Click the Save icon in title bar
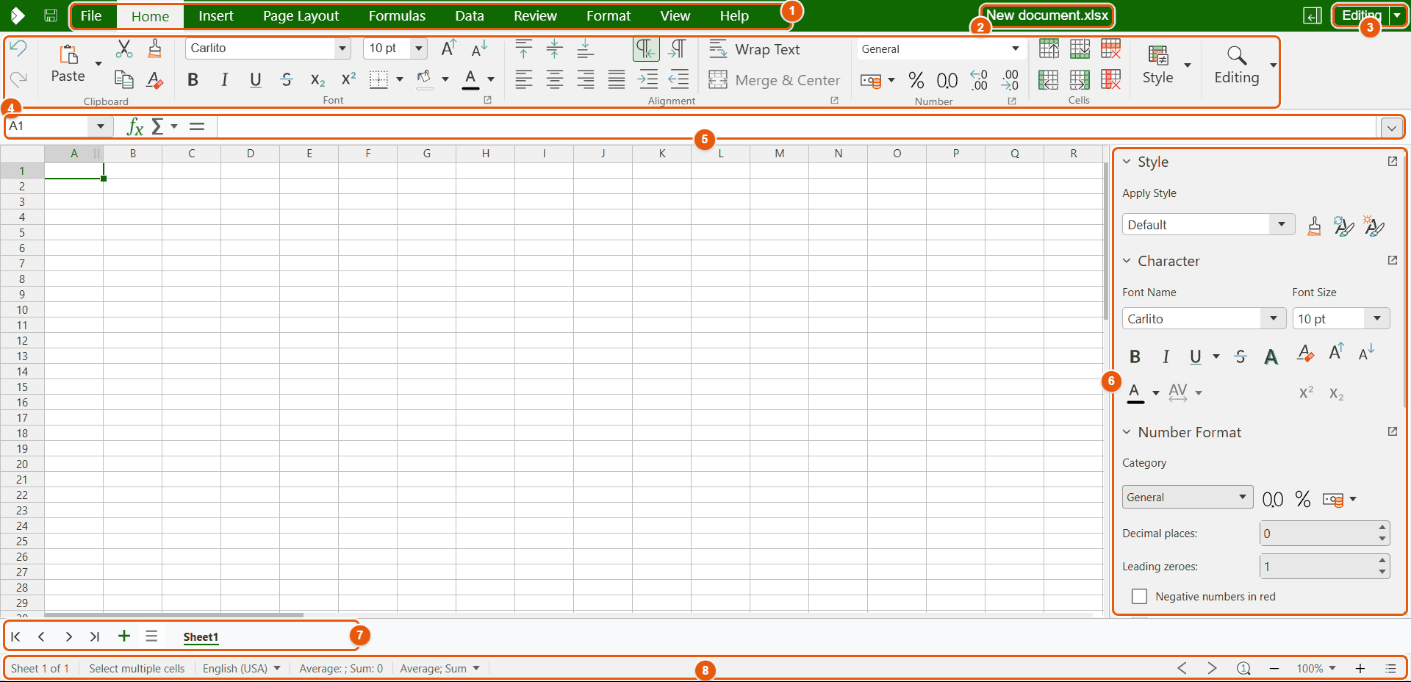Viewport: 1411px width, 682px height. point(50,16)
